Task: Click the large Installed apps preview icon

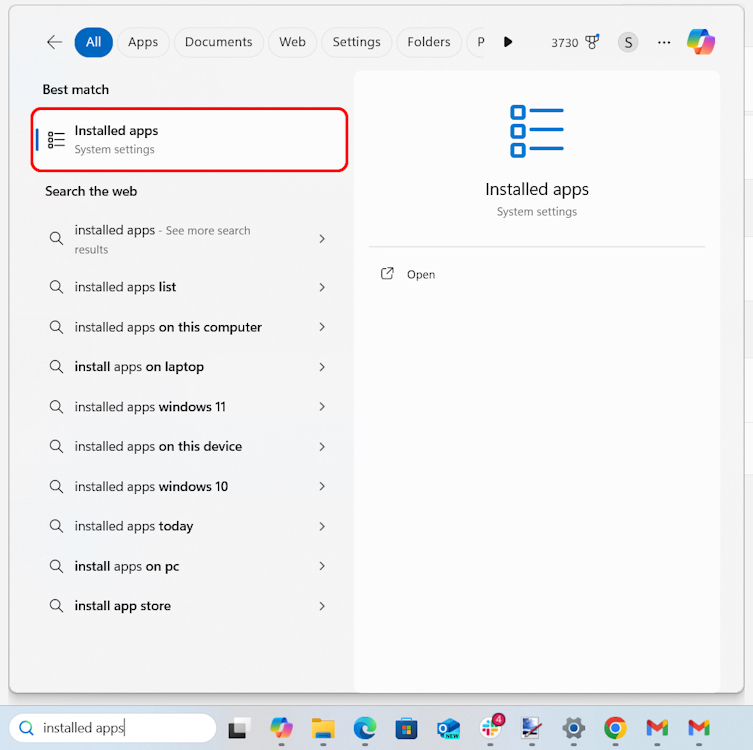Action: coord(536,131)
